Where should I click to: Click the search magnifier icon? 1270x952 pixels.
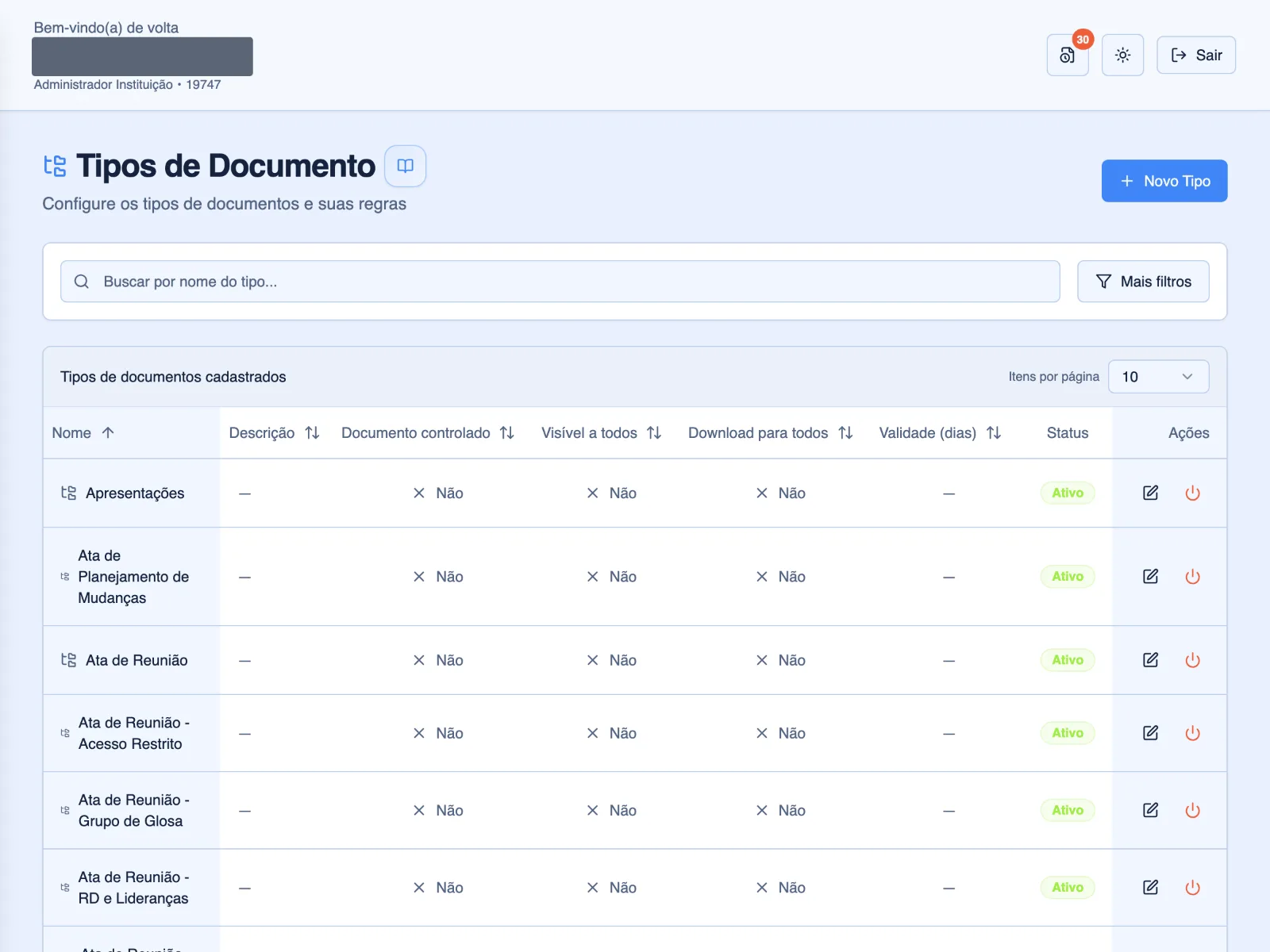pos(81,282)
